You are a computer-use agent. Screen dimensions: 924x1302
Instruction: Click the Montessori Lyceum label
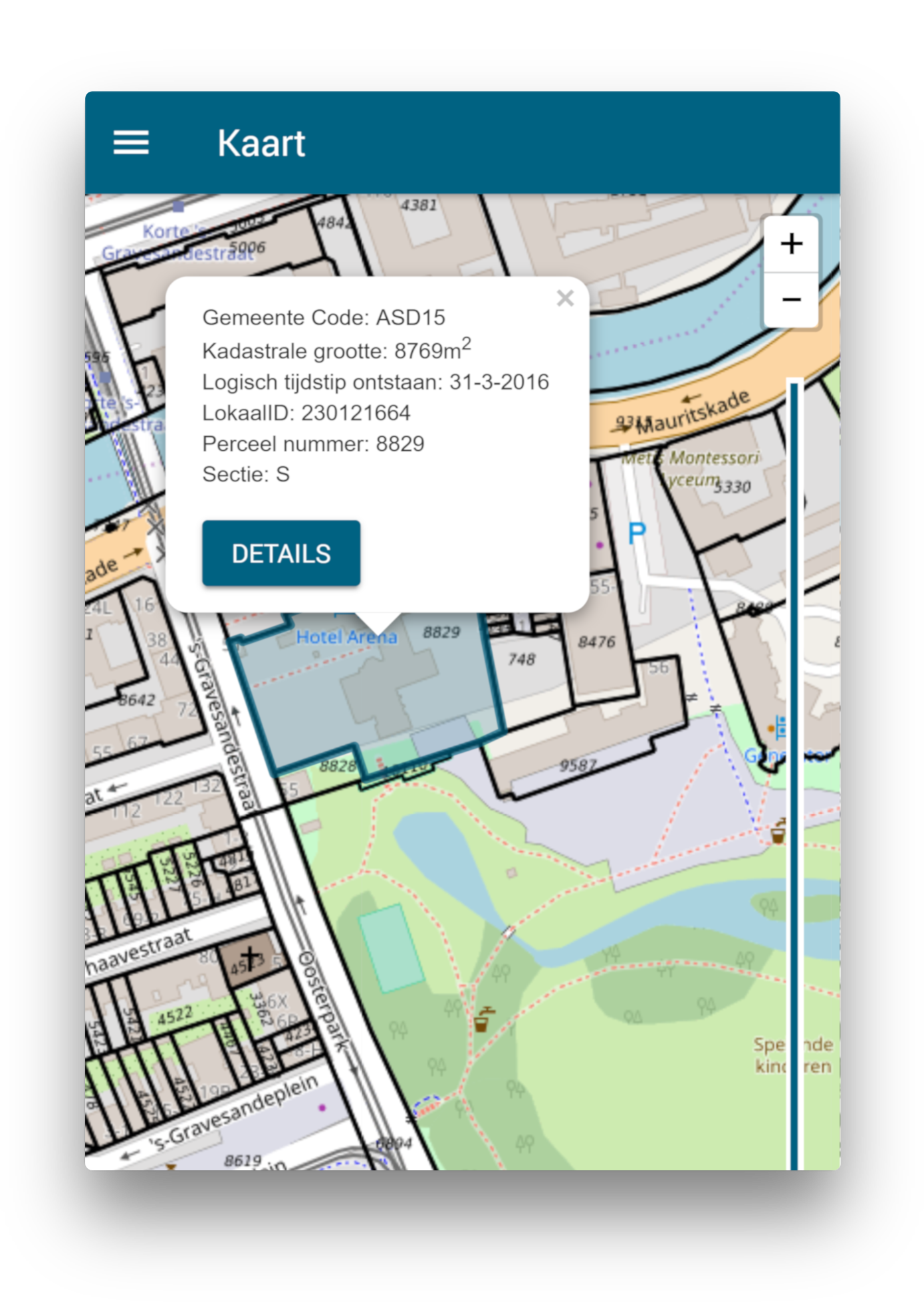[691, 469]
